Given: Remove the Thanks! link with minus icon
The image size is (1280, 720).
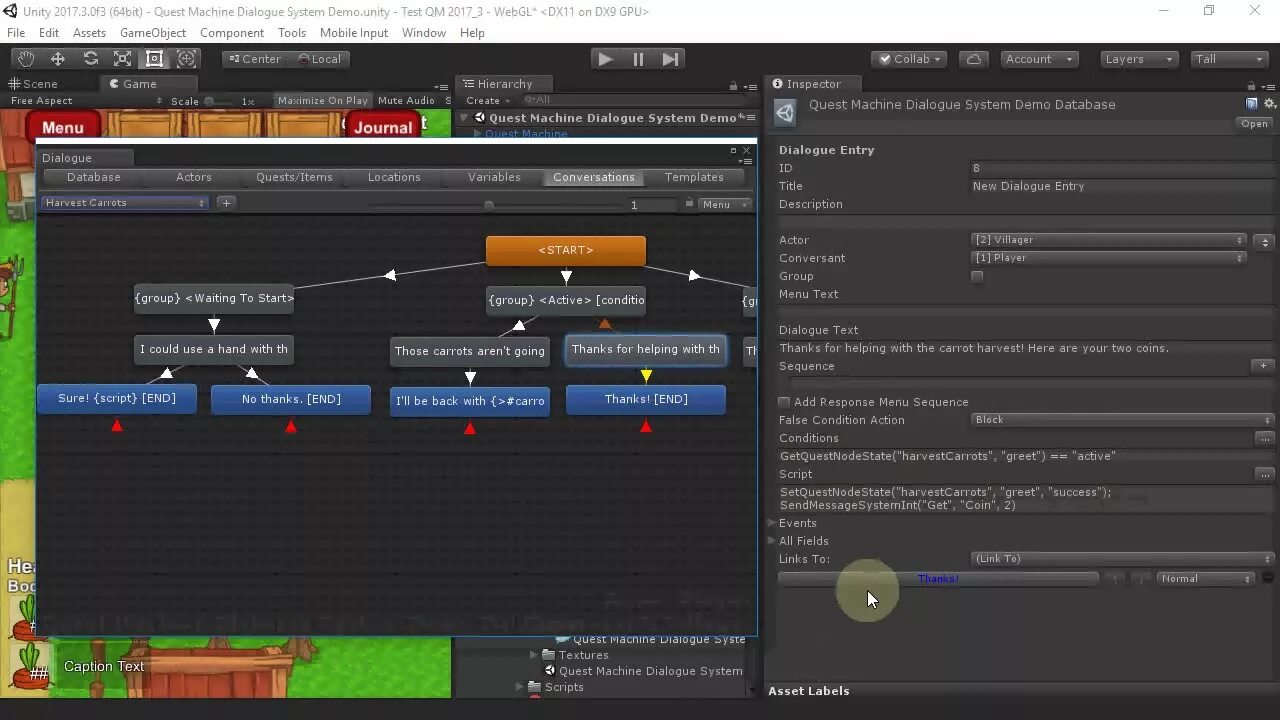Looking at the screenshot, I should pyautogui.click(x=1268, y=578).
